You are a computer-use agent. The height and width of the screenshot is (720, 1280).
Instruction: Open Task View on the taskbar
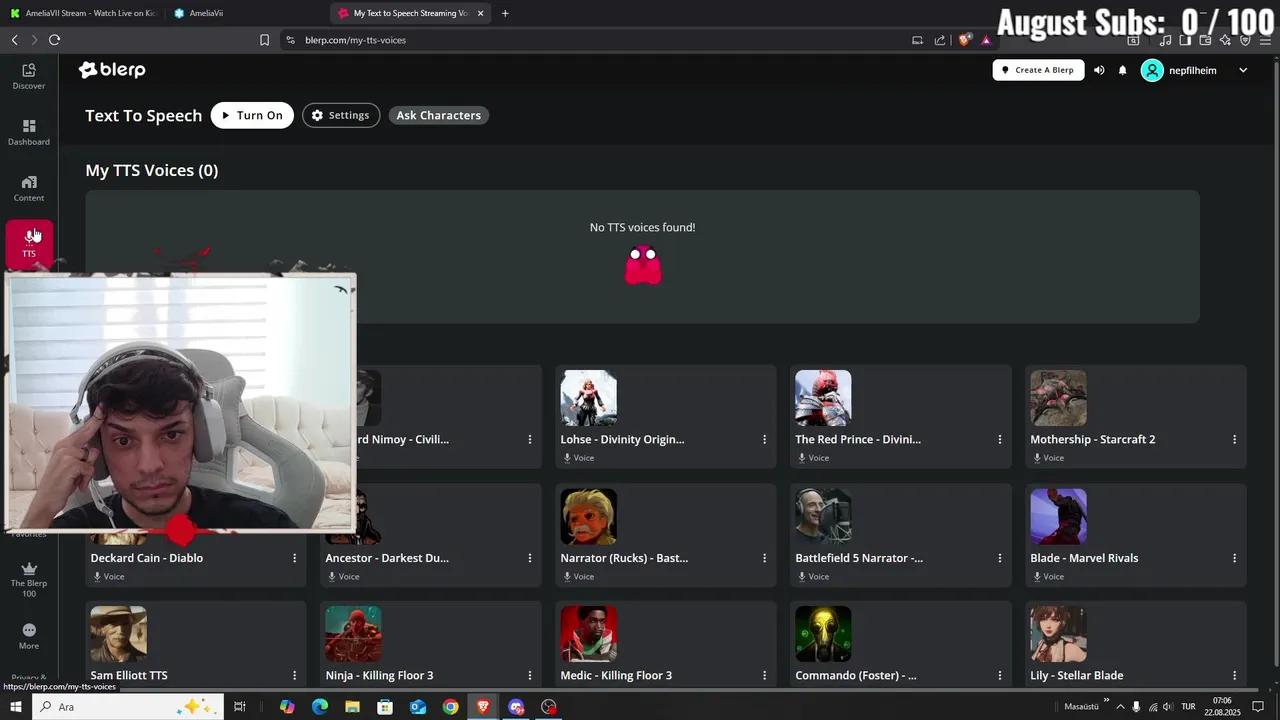coord(239,707)
